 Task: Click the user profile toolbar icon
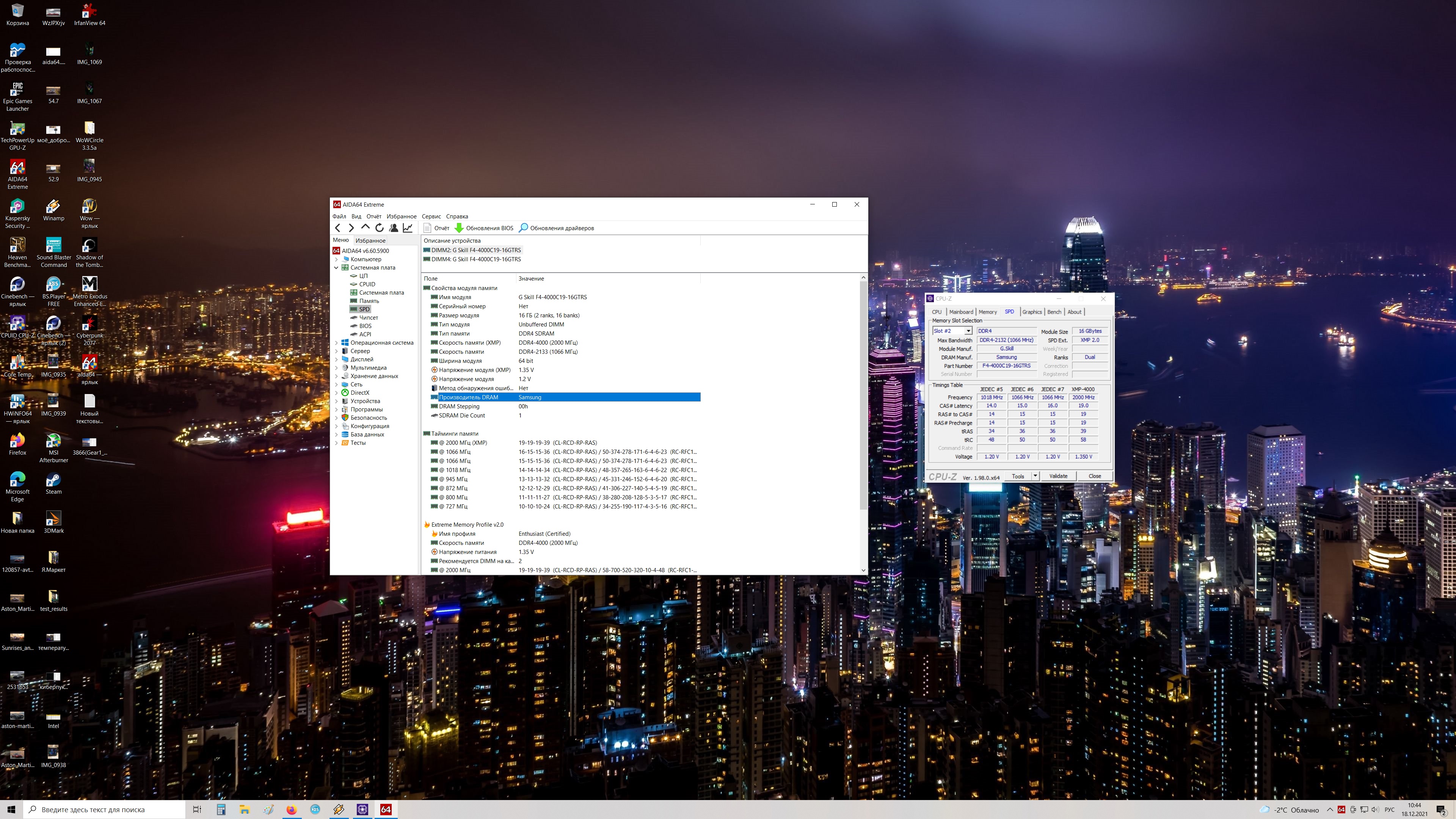(x=394, y=228)
